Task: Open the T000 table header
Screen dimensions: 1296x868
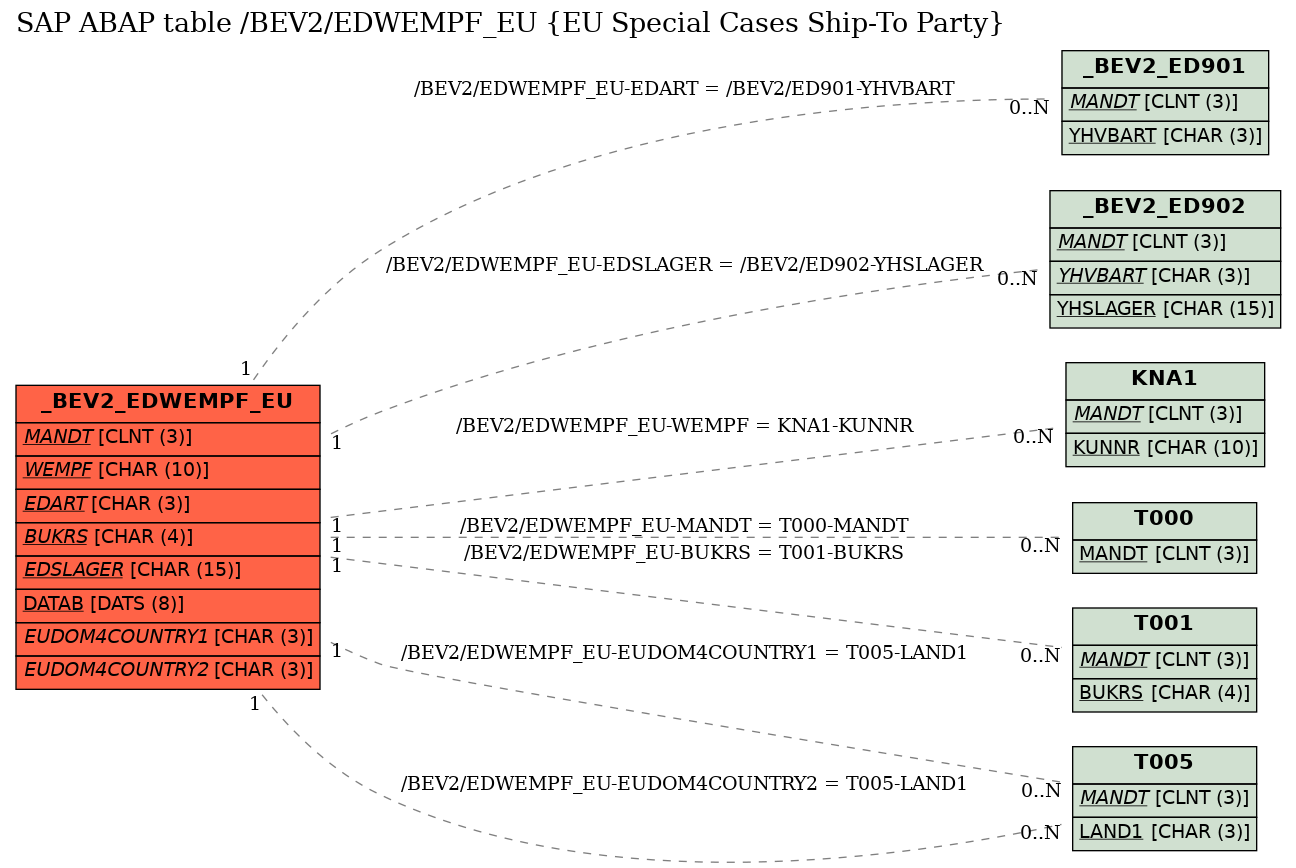Action: (x=1164, y=519)
